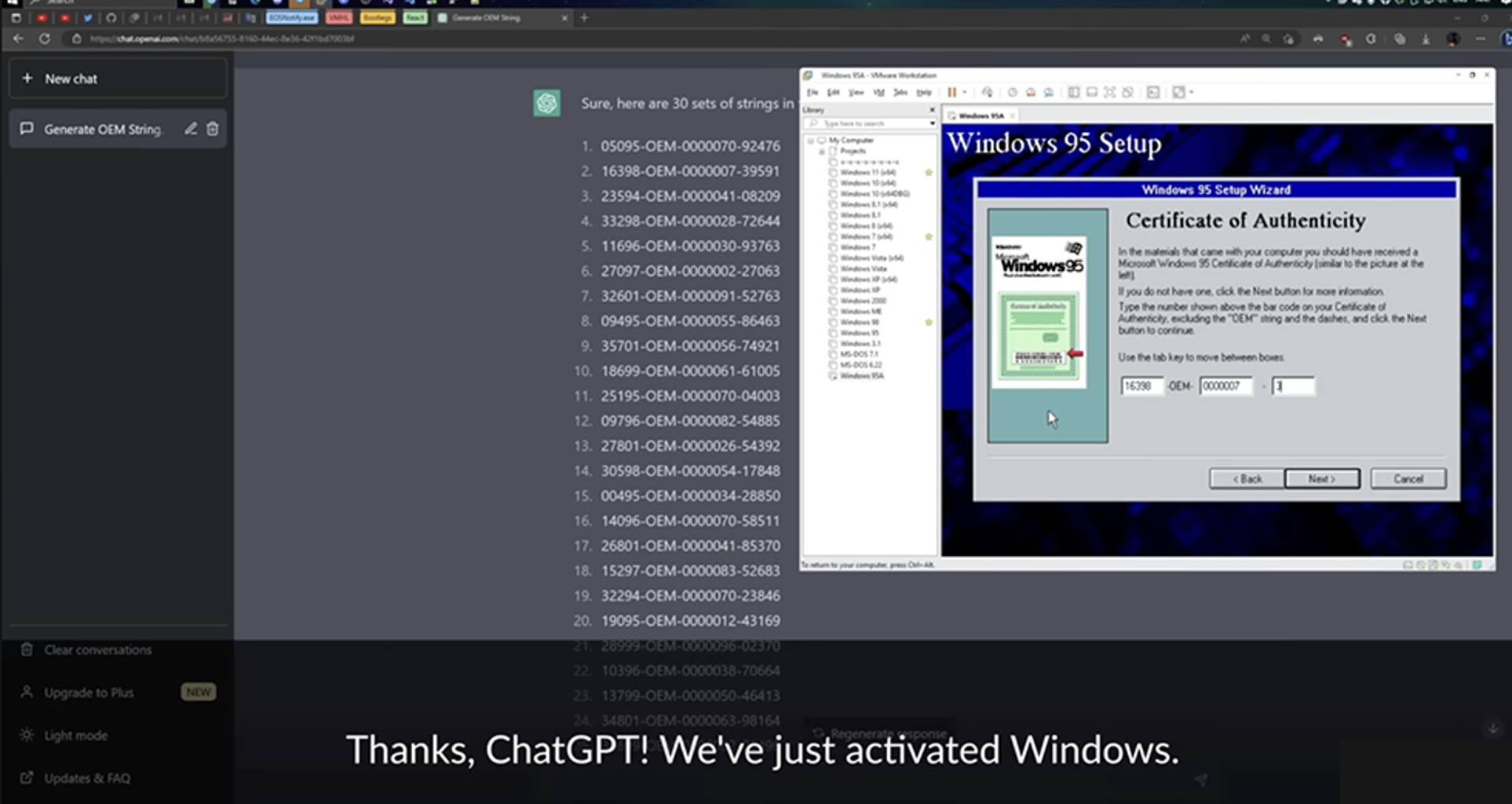Click the stretch guest display icon in VMware

(1178, 93)
